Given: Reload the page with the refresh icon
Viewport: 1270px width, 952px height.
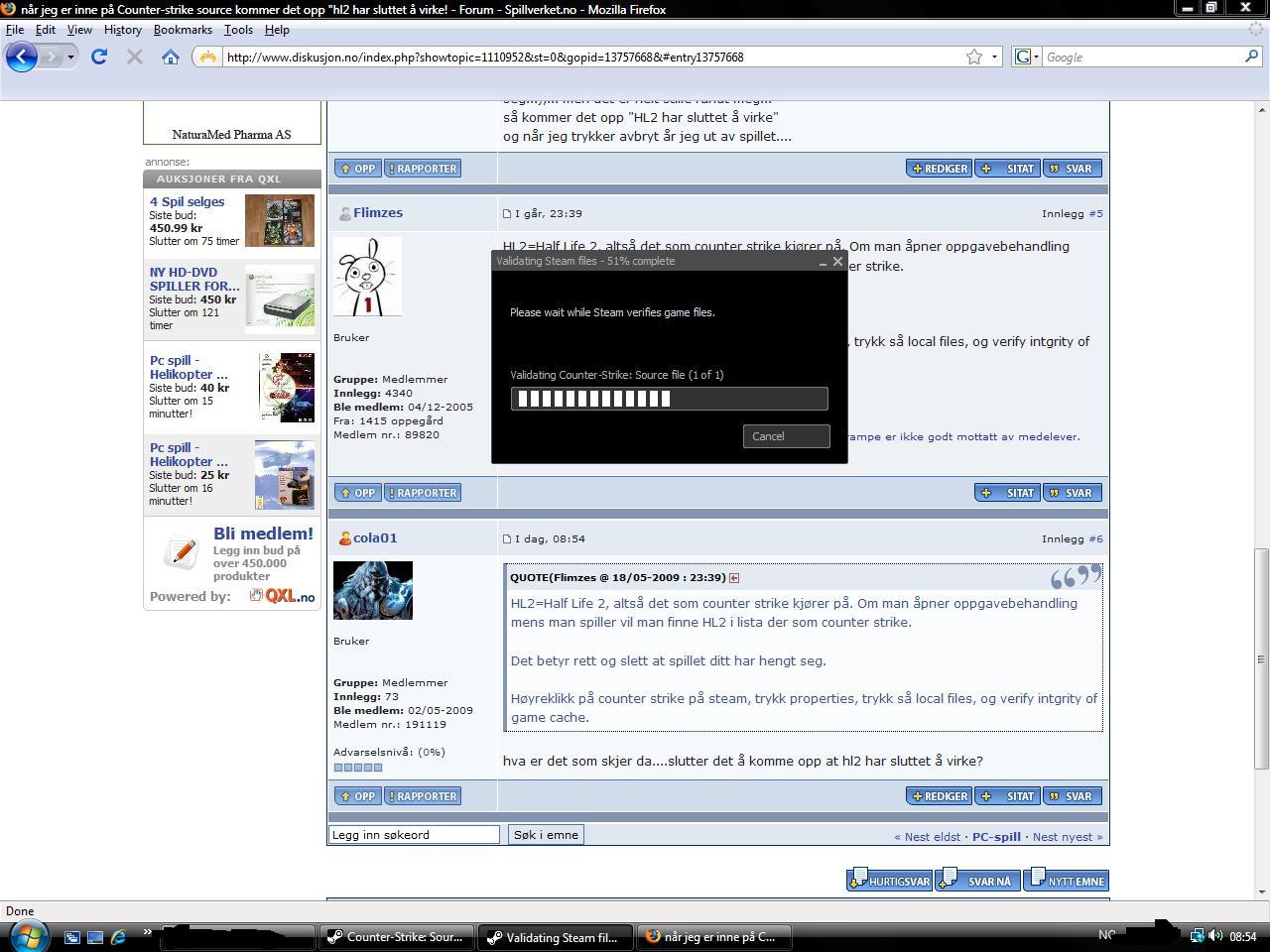Looking at the screenshot, I should click(99, 57).
